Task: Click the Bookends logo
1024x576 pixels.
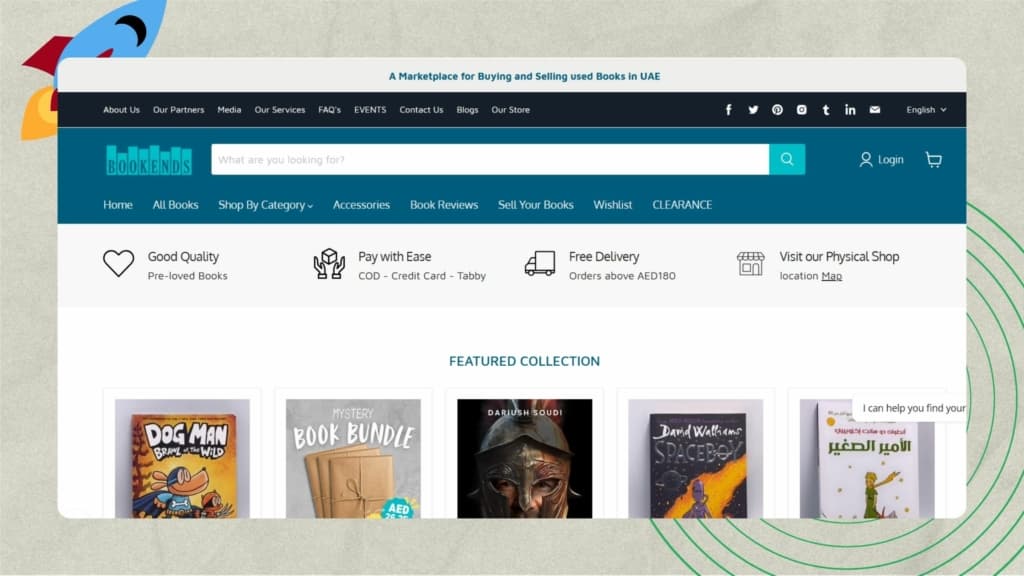Action: coord(148,160)
